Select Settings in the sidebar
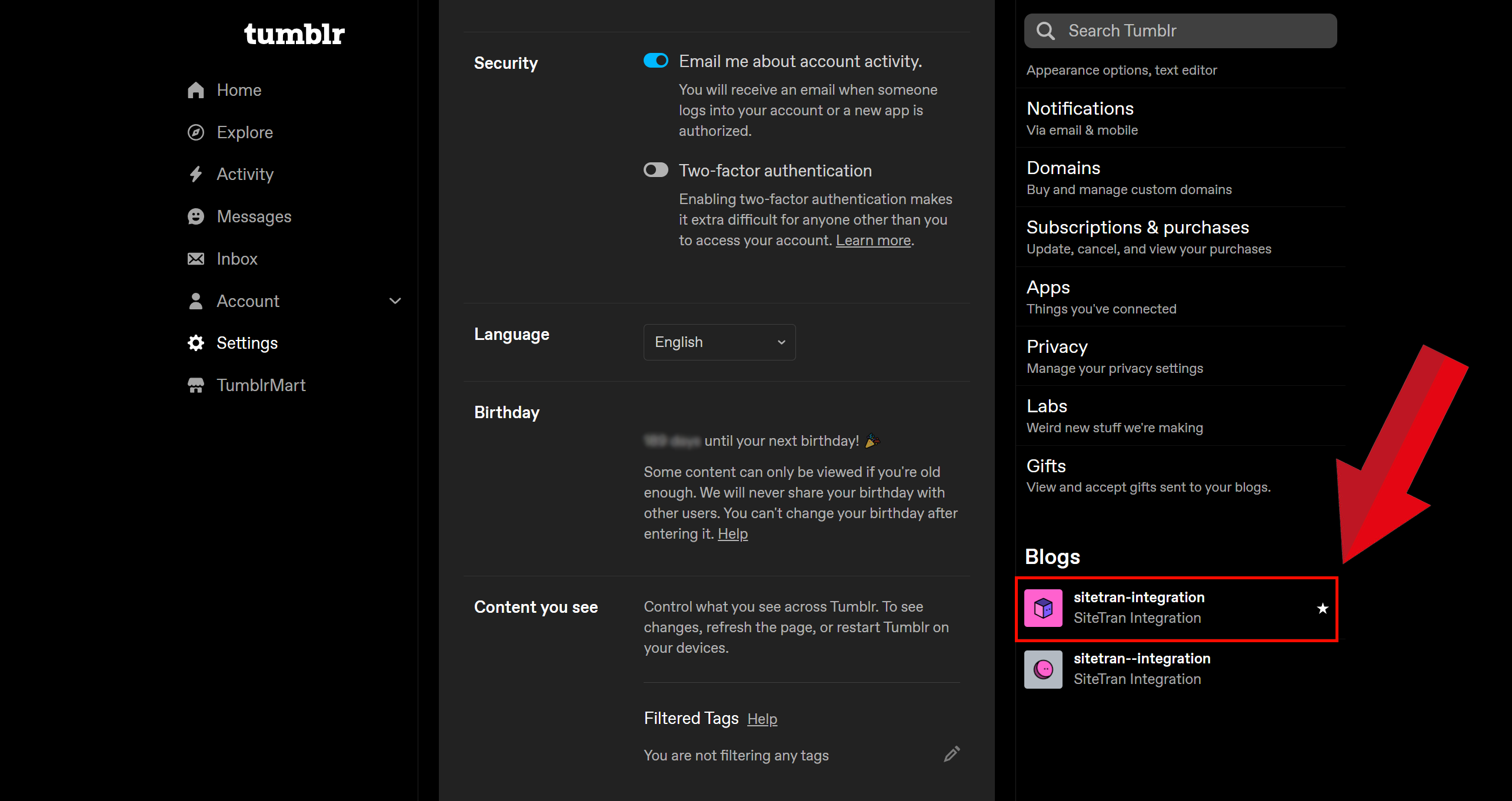Image resolution: width=1512 pixels, height=801 pixels. tap(247, 343)
